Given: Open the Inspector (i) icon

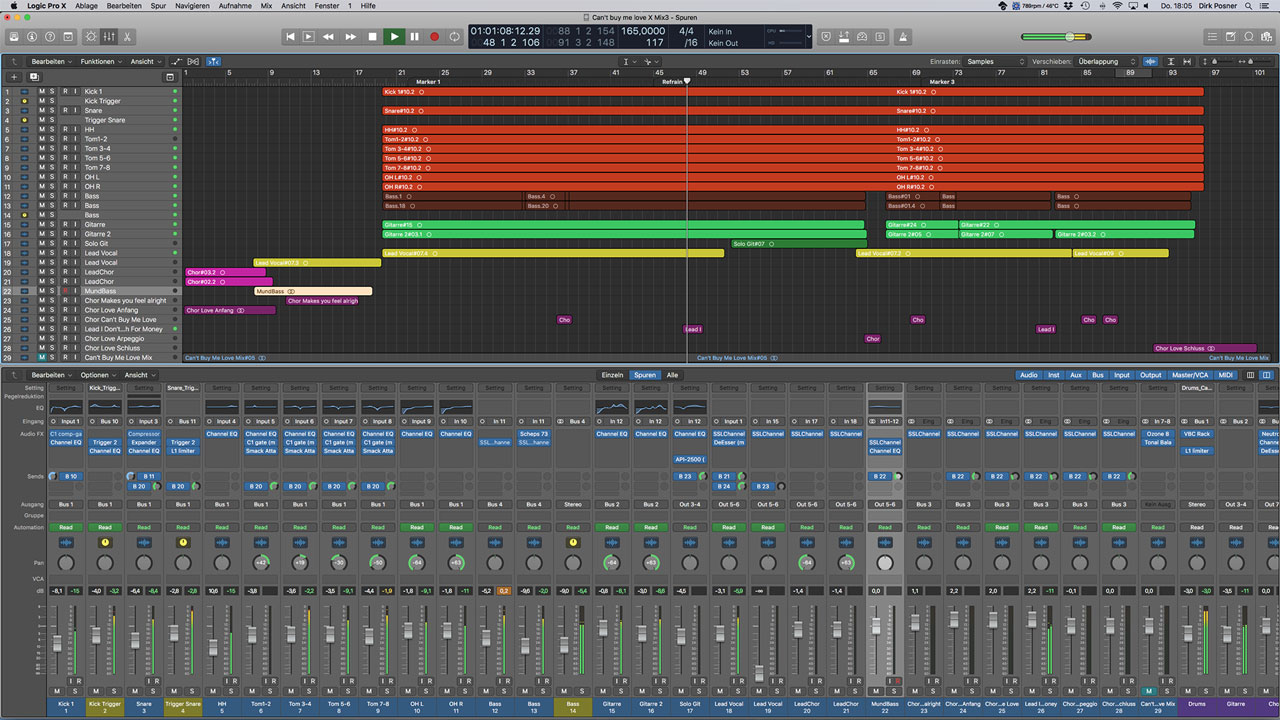Looking at the screenshot, I should 33,37.
